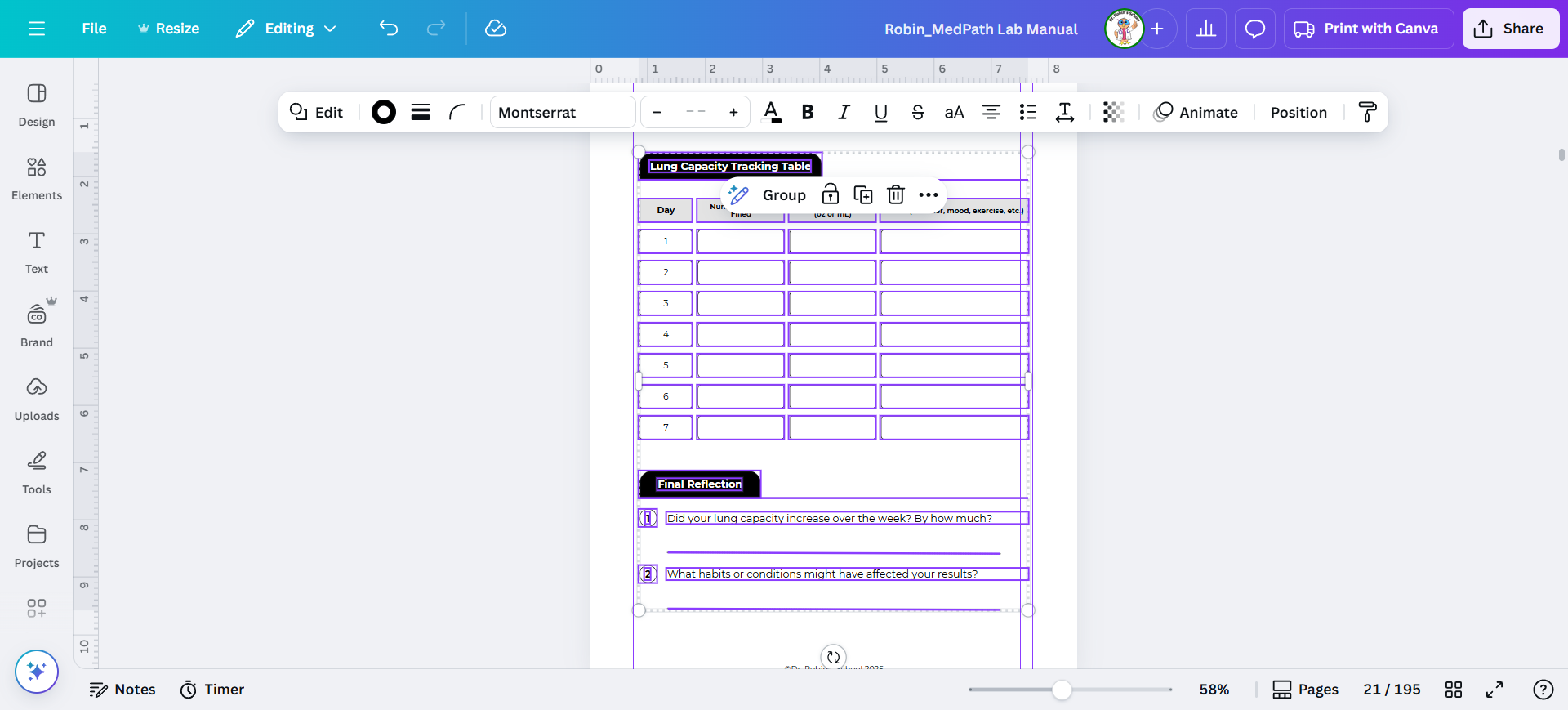Click the cloud save status icon
Image resolution: width=1568 pixels, height=710 pixels.
pyautogui.click(x=496, y=29)
